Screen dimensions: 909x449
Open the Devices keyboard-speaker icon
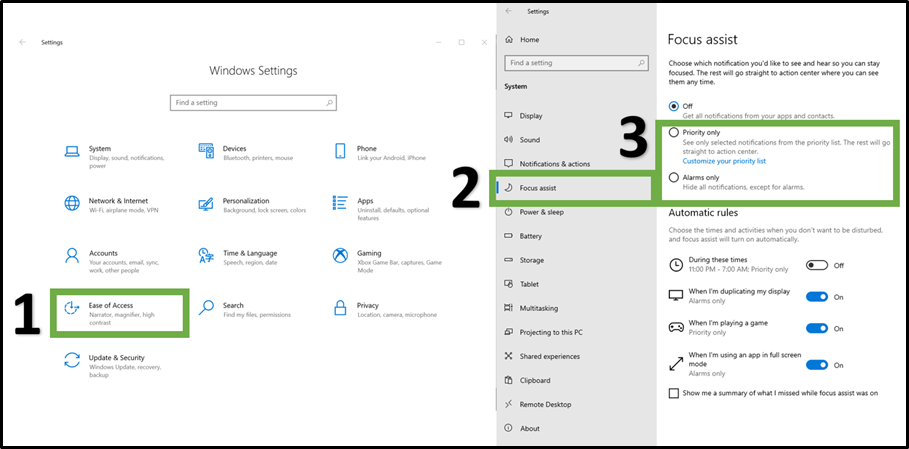(206, 151)
